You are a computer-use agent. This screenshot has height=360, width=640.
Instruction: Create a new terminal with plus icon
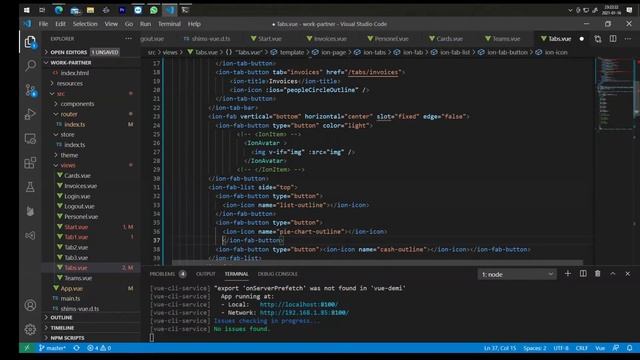567,273
